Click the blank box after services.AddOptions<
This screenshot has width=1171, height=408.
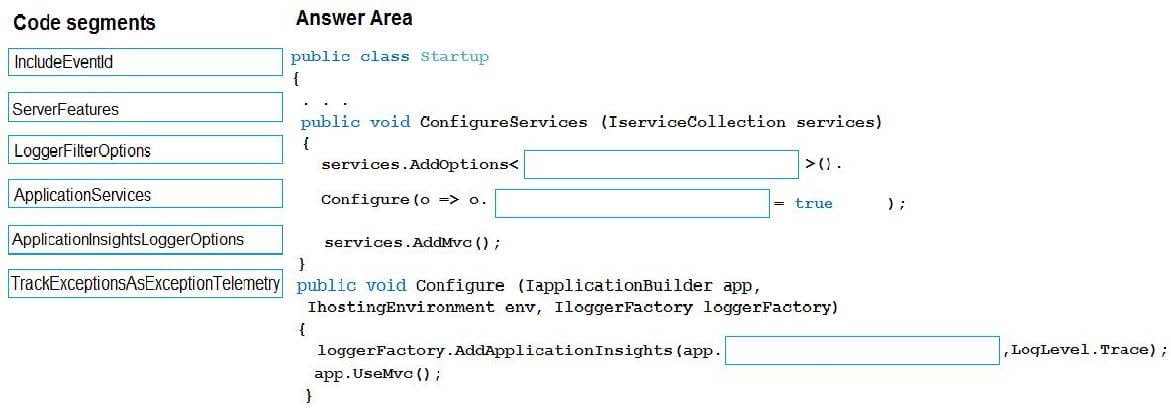coord(660,164)
